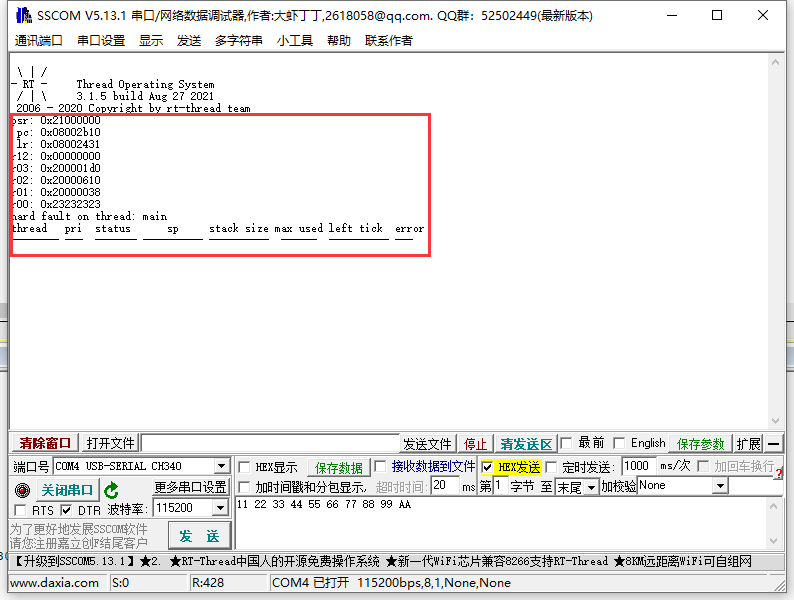The height and width of the screenshot is (600, 794).
Task: Click the green refresh port icon
Action: 111,490
